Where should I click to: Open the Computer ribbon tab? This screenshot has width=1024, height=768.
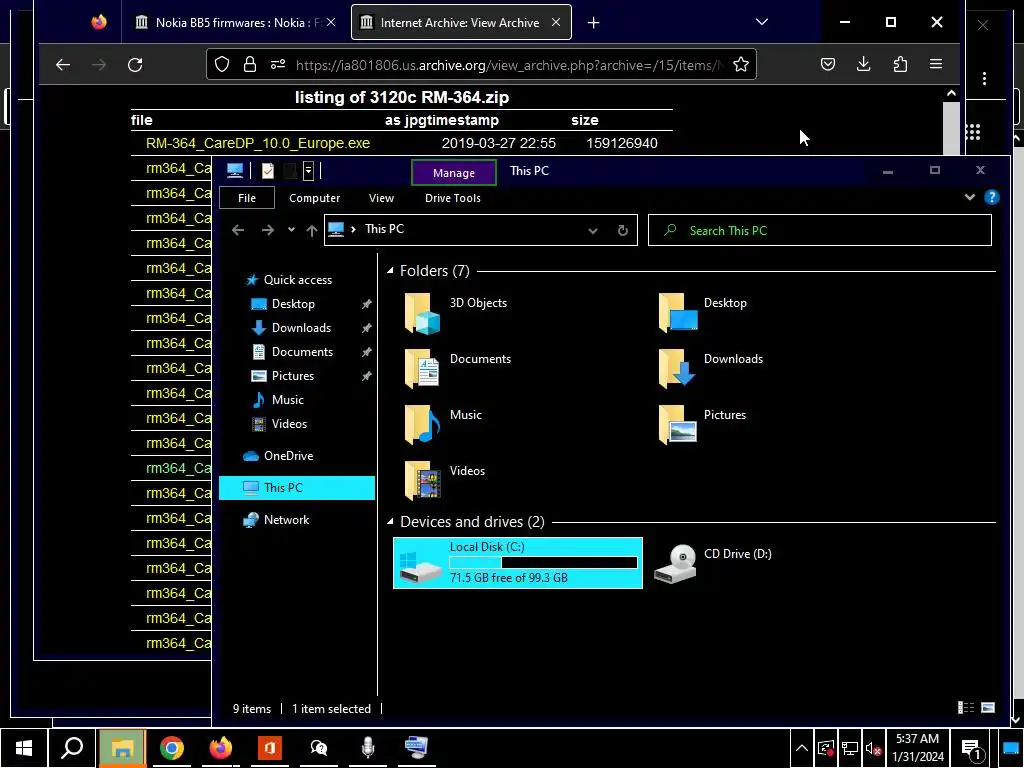point(314,198)
